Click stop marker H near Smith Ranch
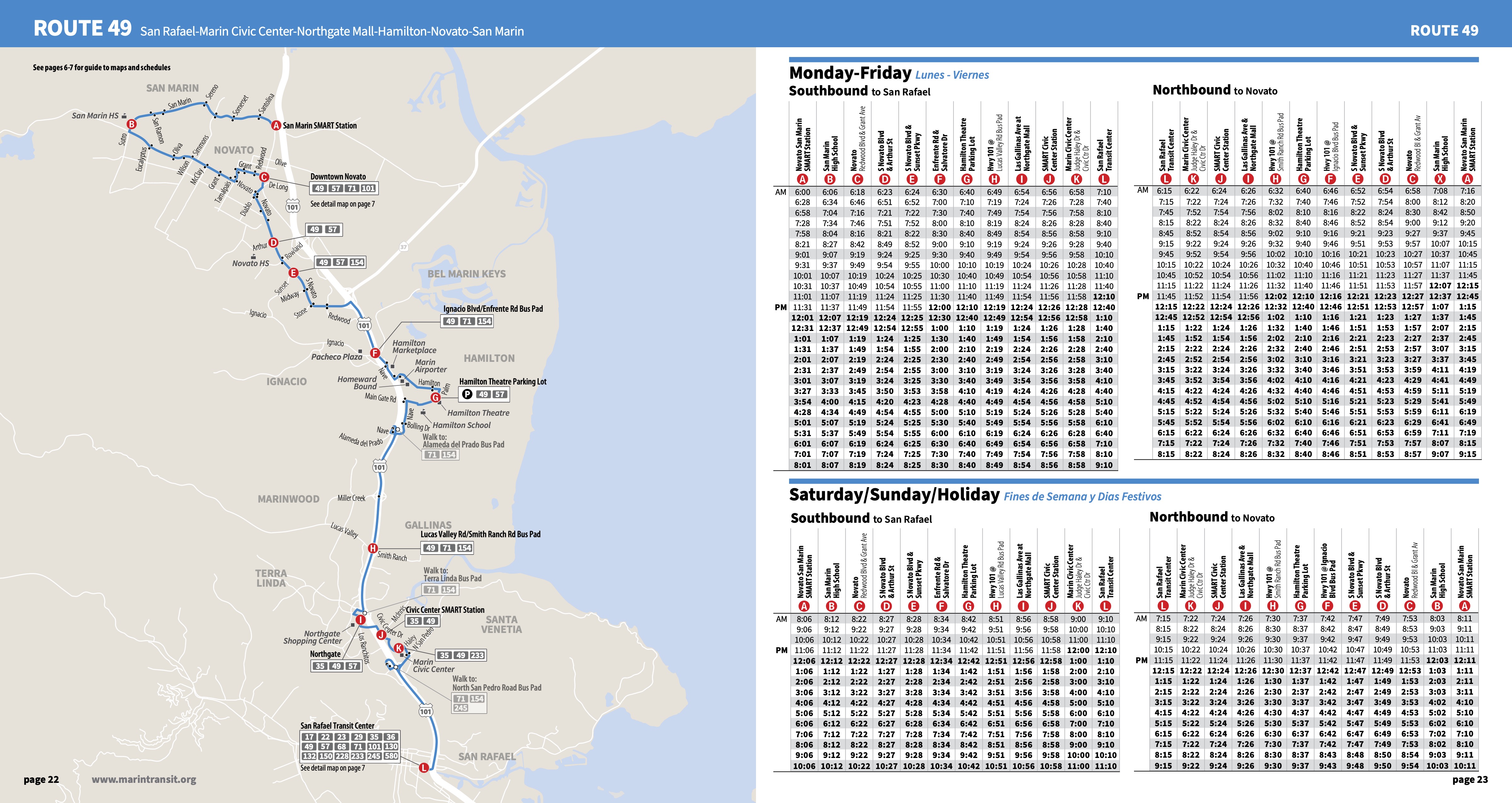The image size is (1512, 803). (x=373, y=548)
